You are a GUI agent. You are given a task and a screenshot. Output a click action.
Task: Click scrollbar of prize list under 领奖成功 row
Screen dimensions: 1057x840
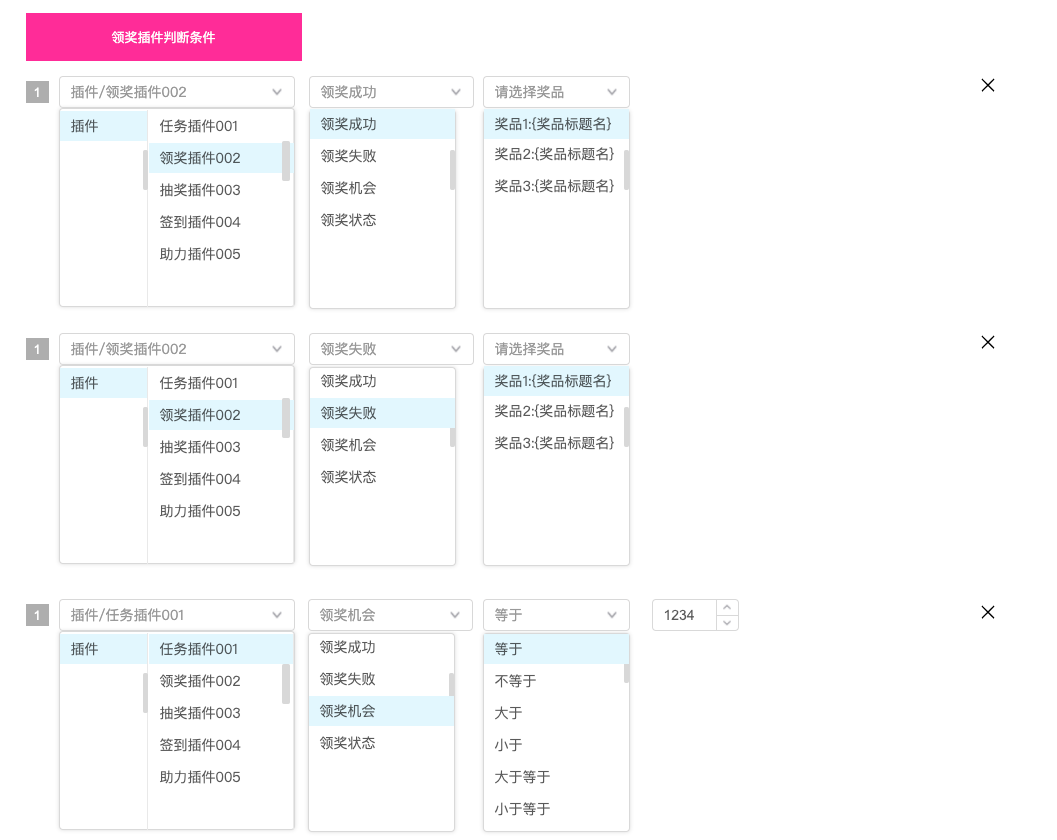tap(626, 170)
